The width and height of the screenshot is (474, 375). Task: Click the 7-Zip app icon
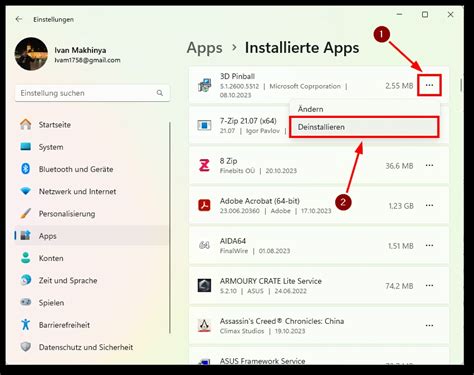[204, 125]
